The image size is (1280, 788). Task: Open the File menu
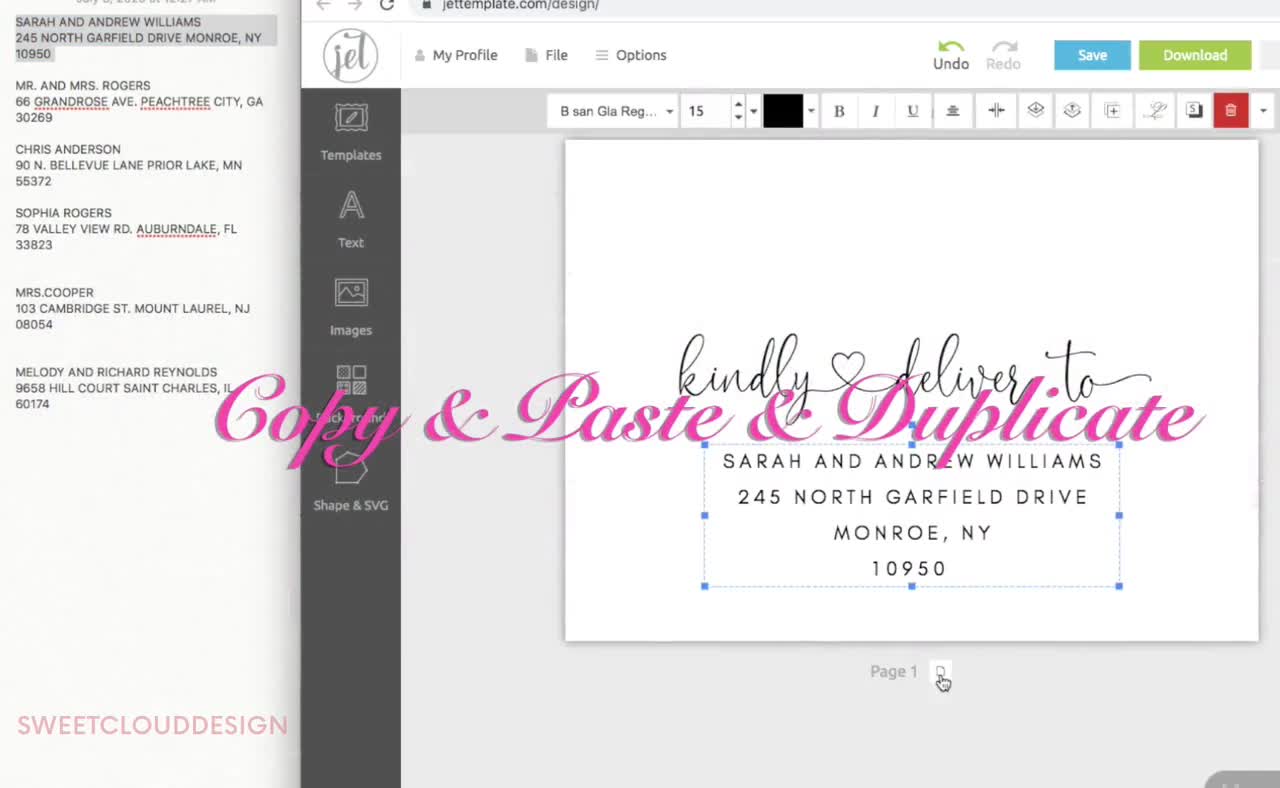point(547,55)
